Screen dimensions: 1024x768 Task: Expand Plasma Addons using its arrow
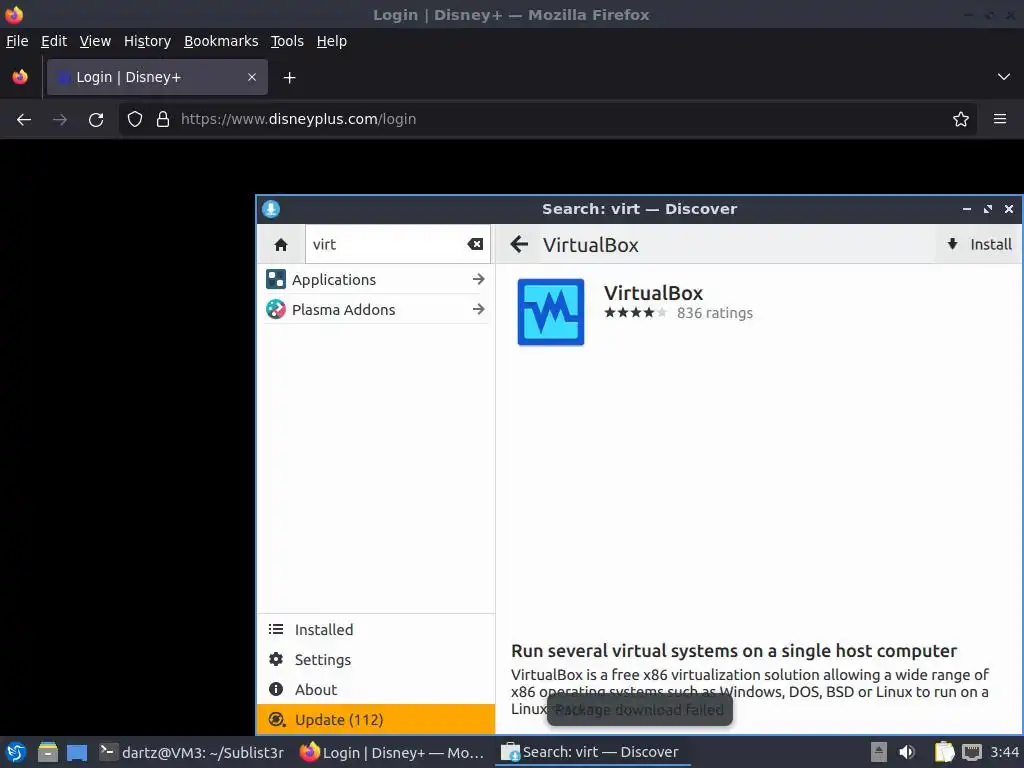479,310
